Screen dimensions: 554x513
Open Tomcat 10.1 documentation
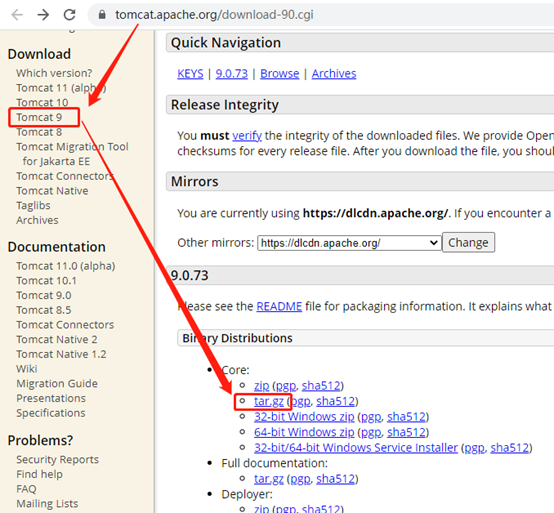(46, 281)
